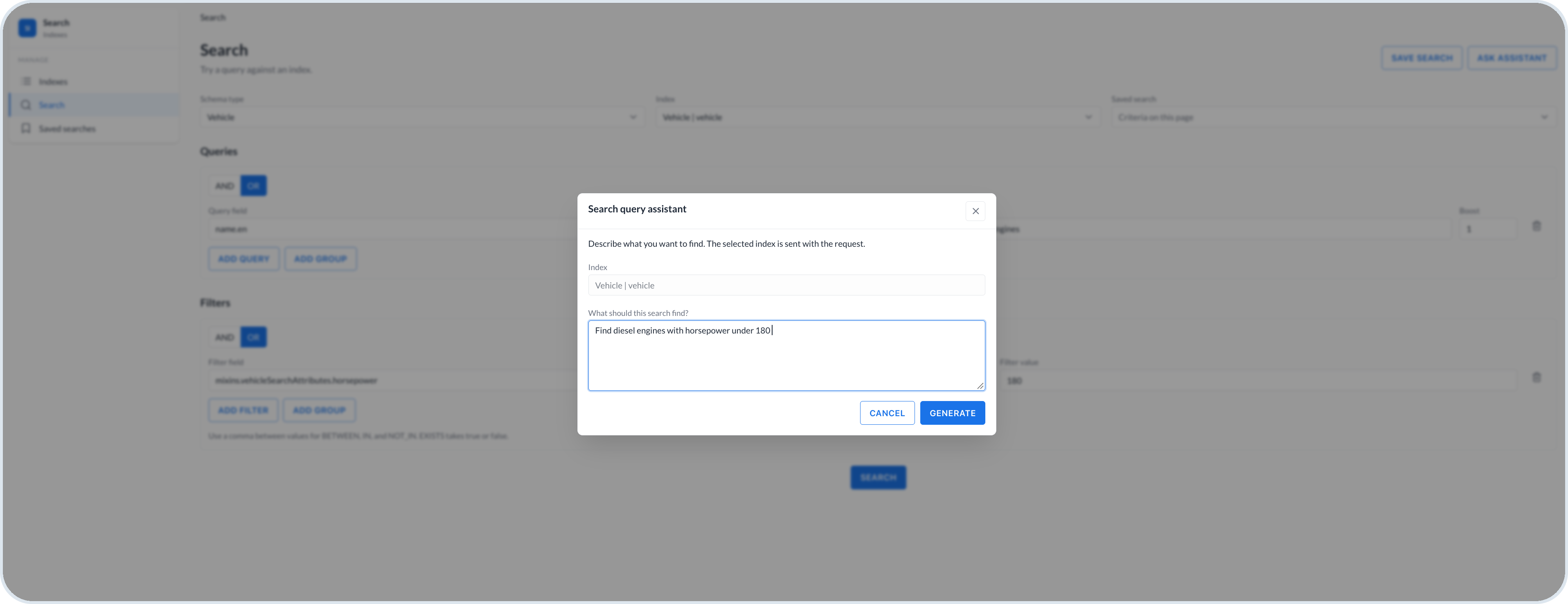Click the Indexes list icon in sidebar
The height and width of the screenshot is (604, 1568).
(26, 81)
